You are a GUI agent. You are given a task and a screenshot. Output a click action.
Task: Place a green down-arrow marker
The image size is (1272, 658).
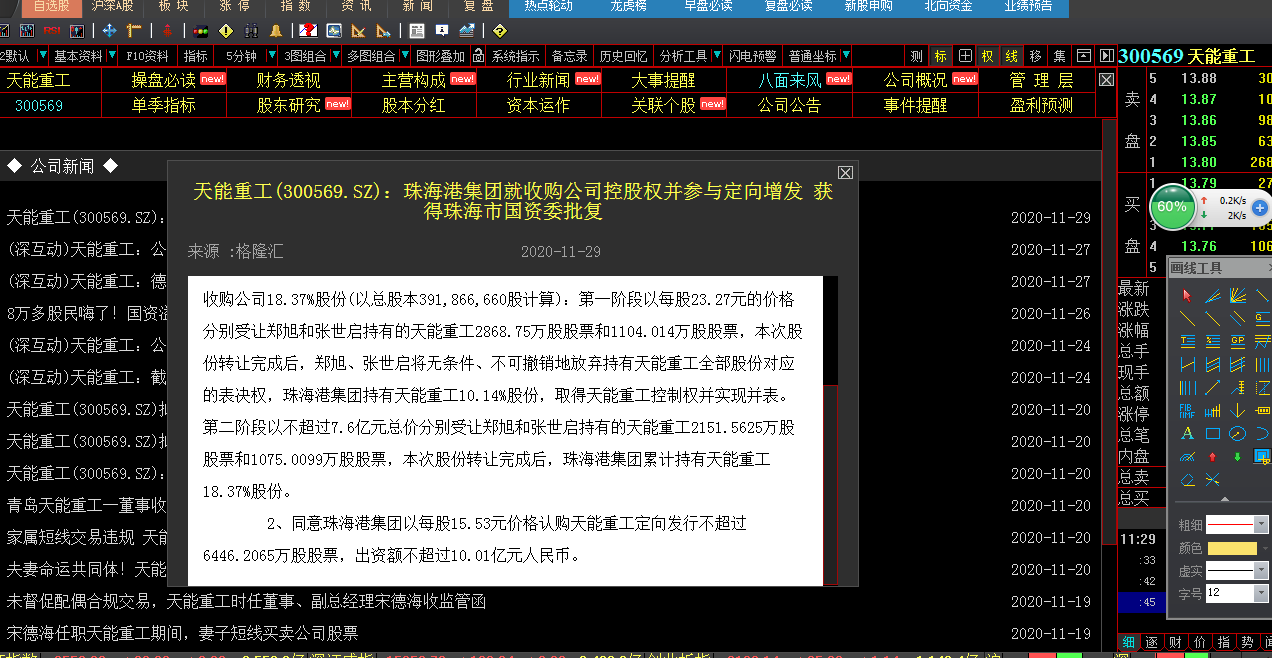point(1237,457)
